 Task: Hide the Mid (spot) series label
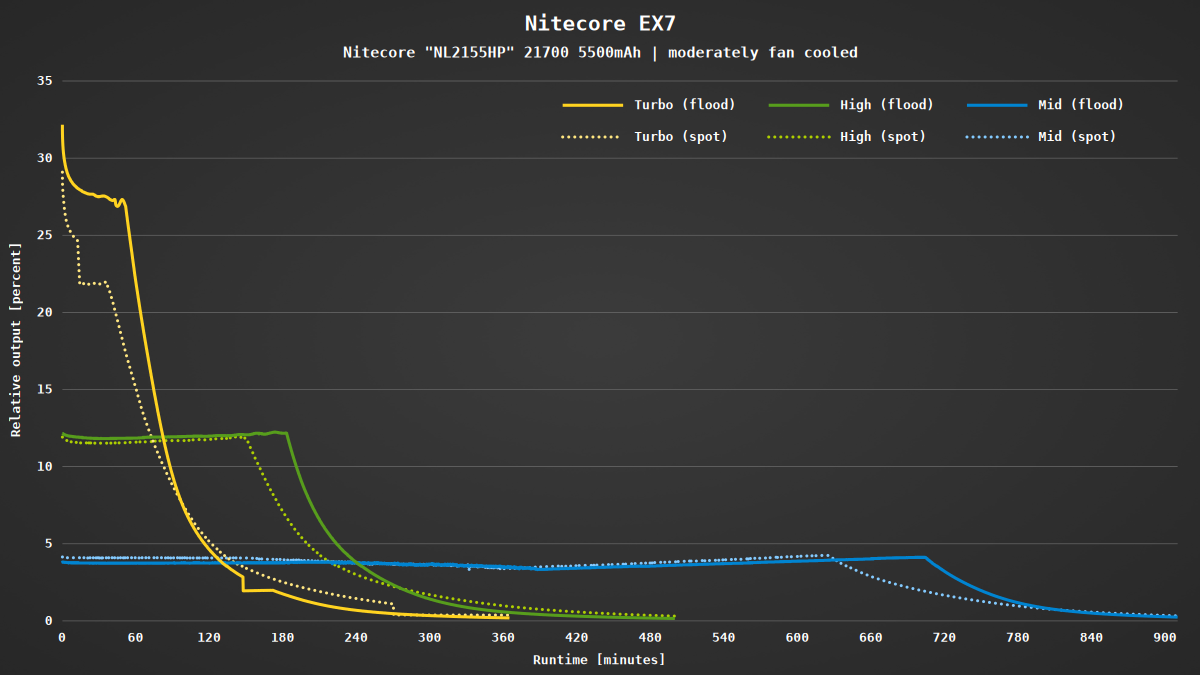(x=1076, y=137)
